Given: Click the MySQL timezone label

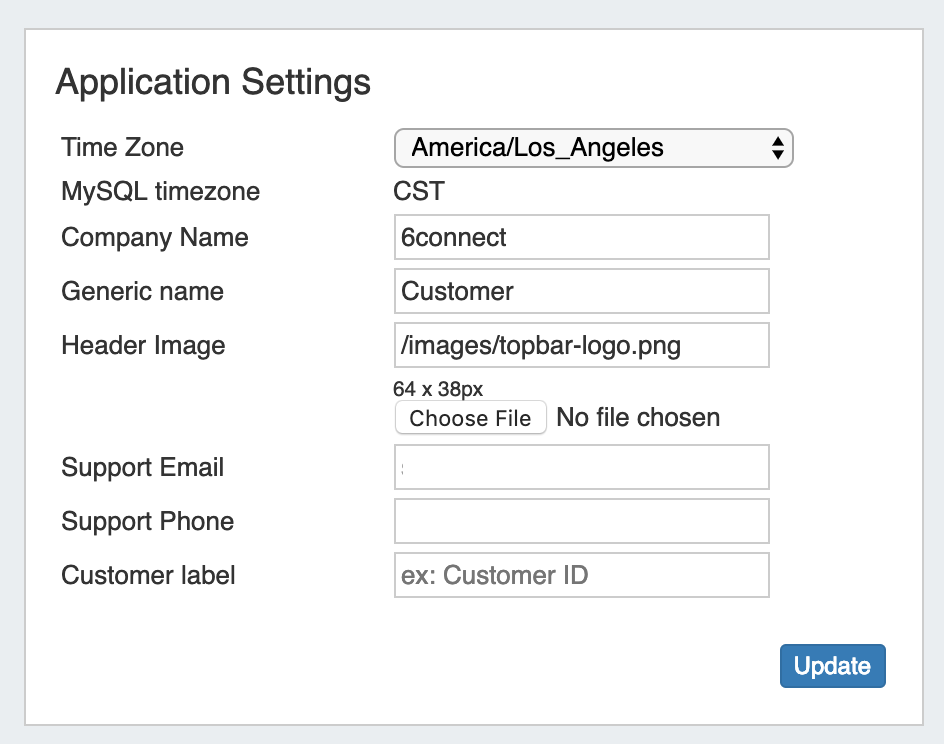Looking at the screenshot, I should tap(161, 191).
